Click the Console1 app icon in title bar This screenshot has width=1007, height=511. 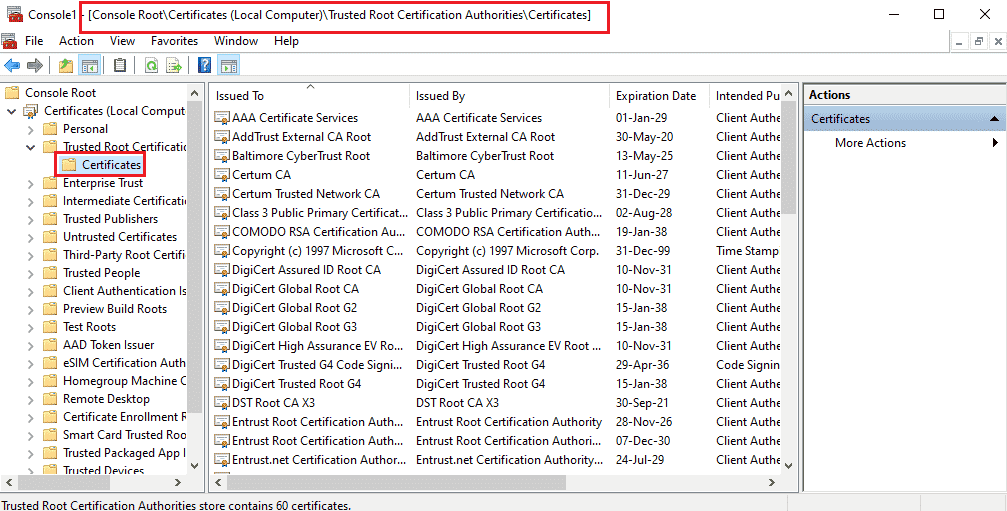14,15
